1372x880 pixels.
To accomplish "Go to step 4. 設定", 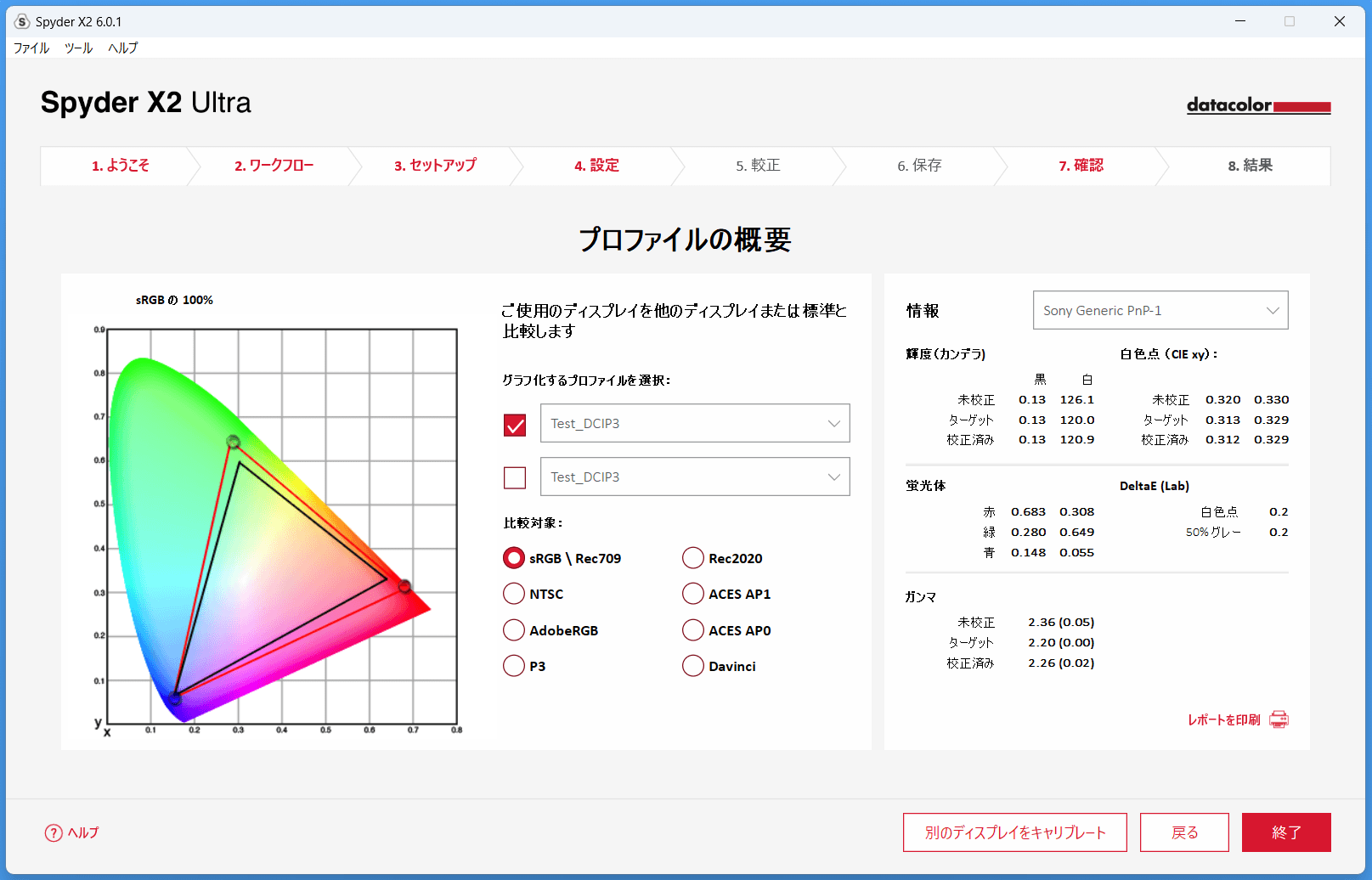I will point(596,166).
